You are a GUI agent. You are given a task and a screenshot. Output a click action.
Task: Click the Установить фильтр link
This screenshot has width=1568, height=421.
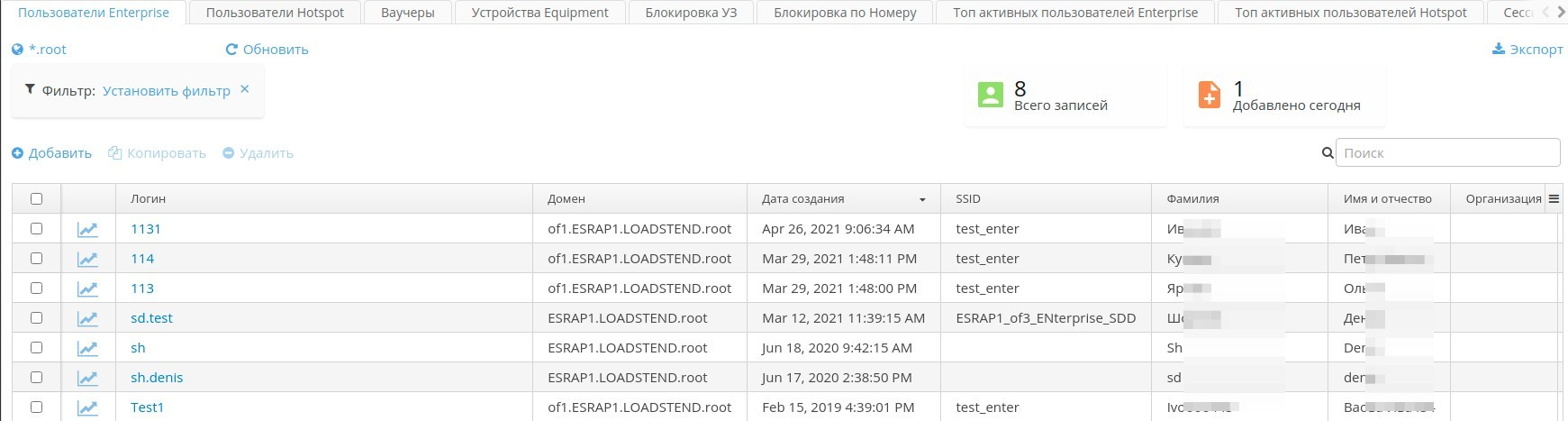pos(167,91)
